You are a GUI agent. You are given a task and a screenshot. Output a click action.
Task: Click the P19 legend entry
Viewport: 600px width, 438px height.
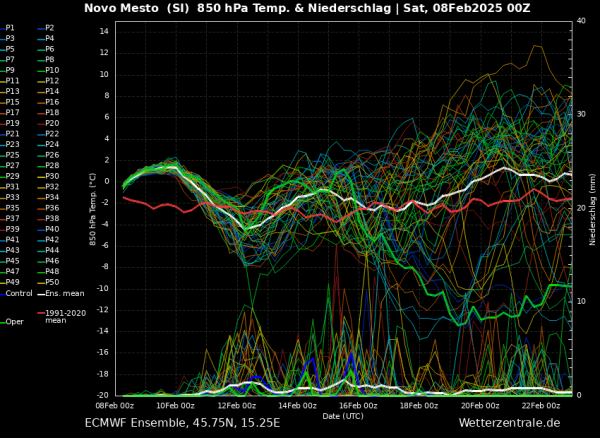pos(10,123)
